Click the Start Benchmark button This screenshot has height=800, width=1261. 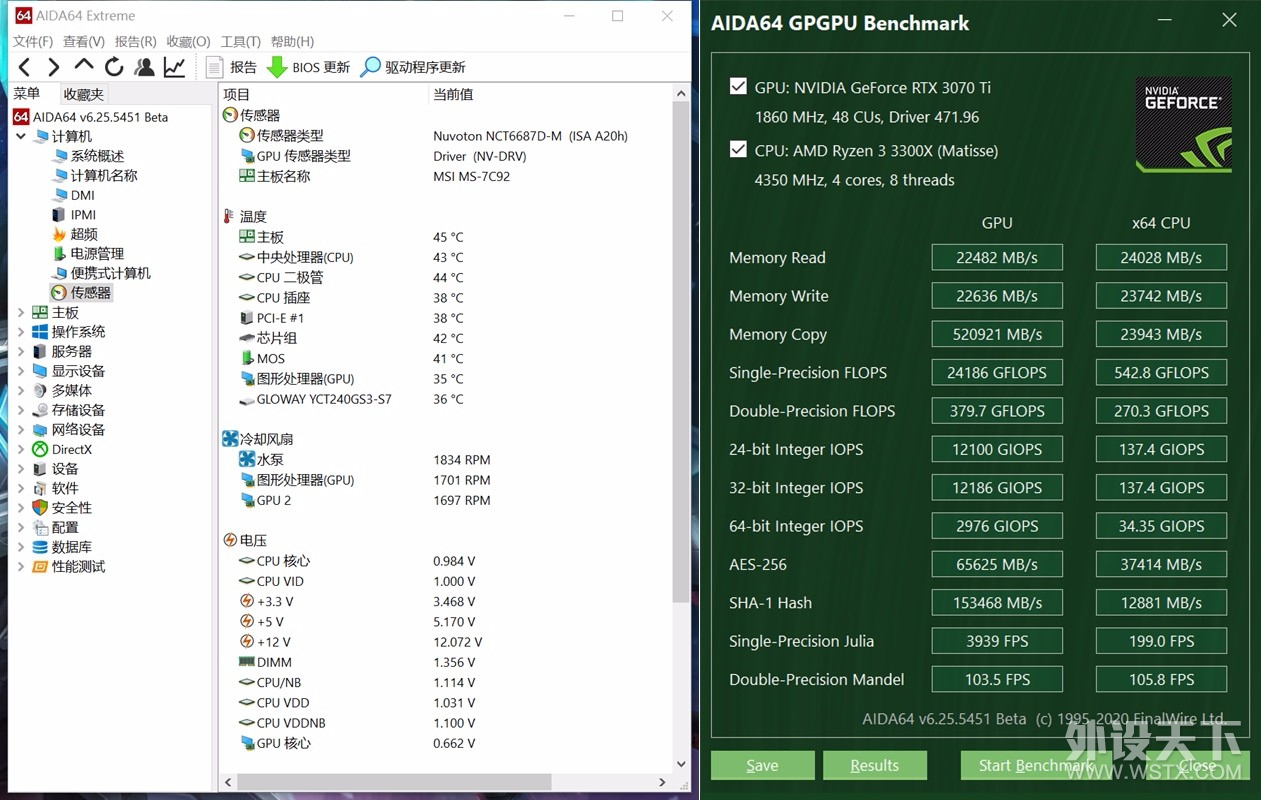tap(1036, 765)
